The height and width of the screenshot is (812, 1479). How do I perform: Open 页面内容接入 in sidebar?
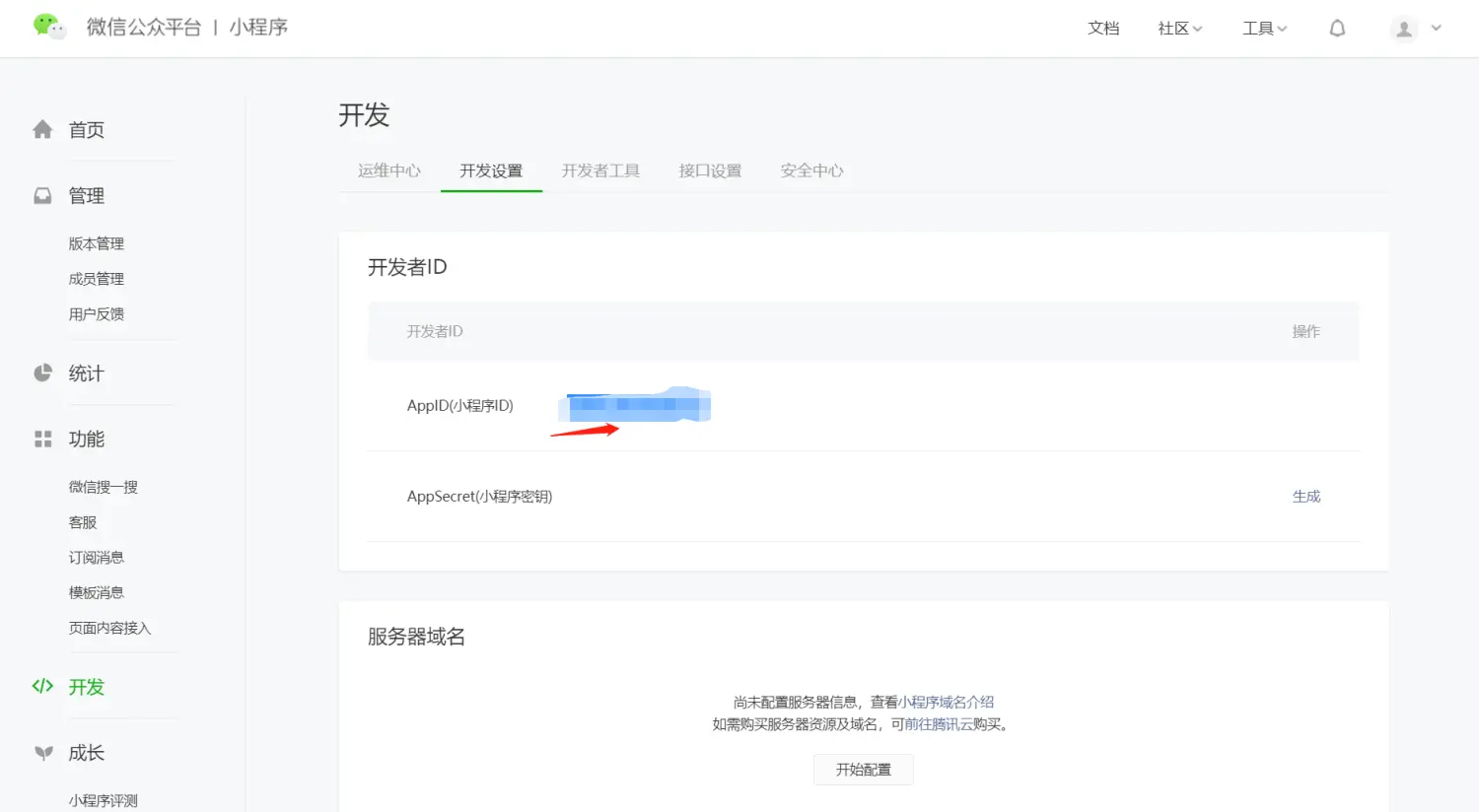coord(109,628)
